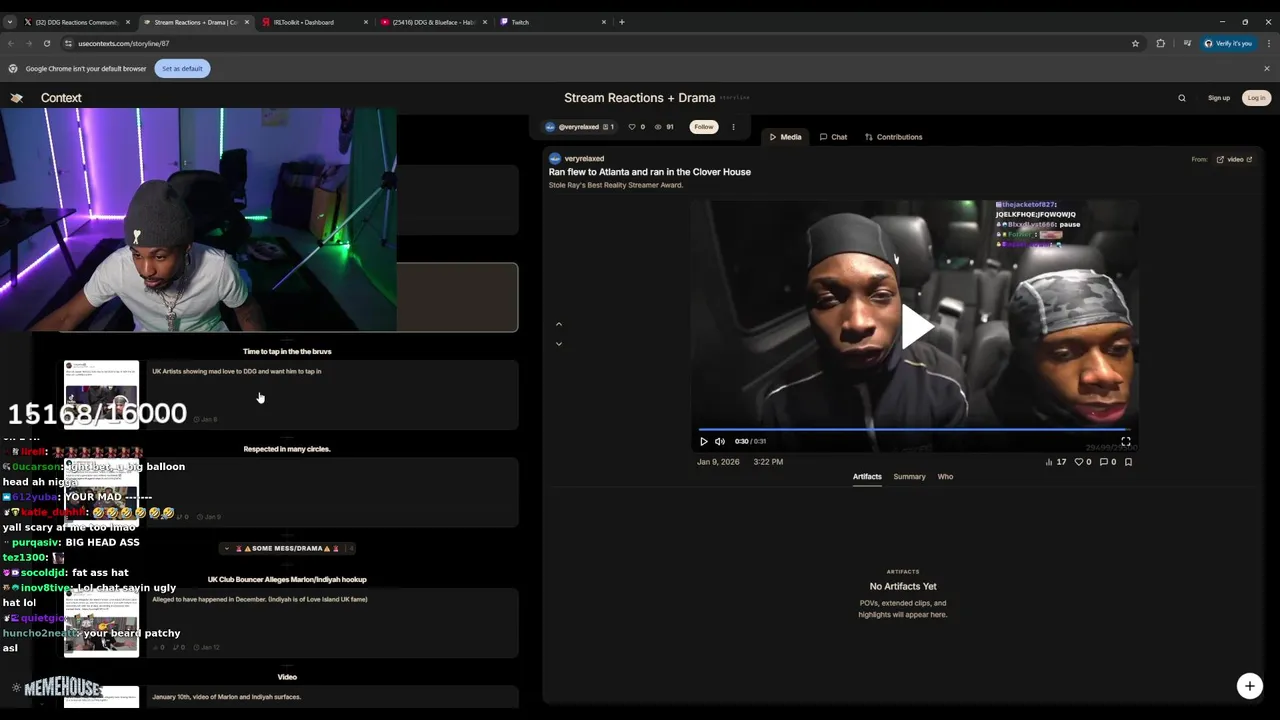The image size is (1280, 720).
Task: Click the Stream Reactions + Drama title
Action: 640,98
